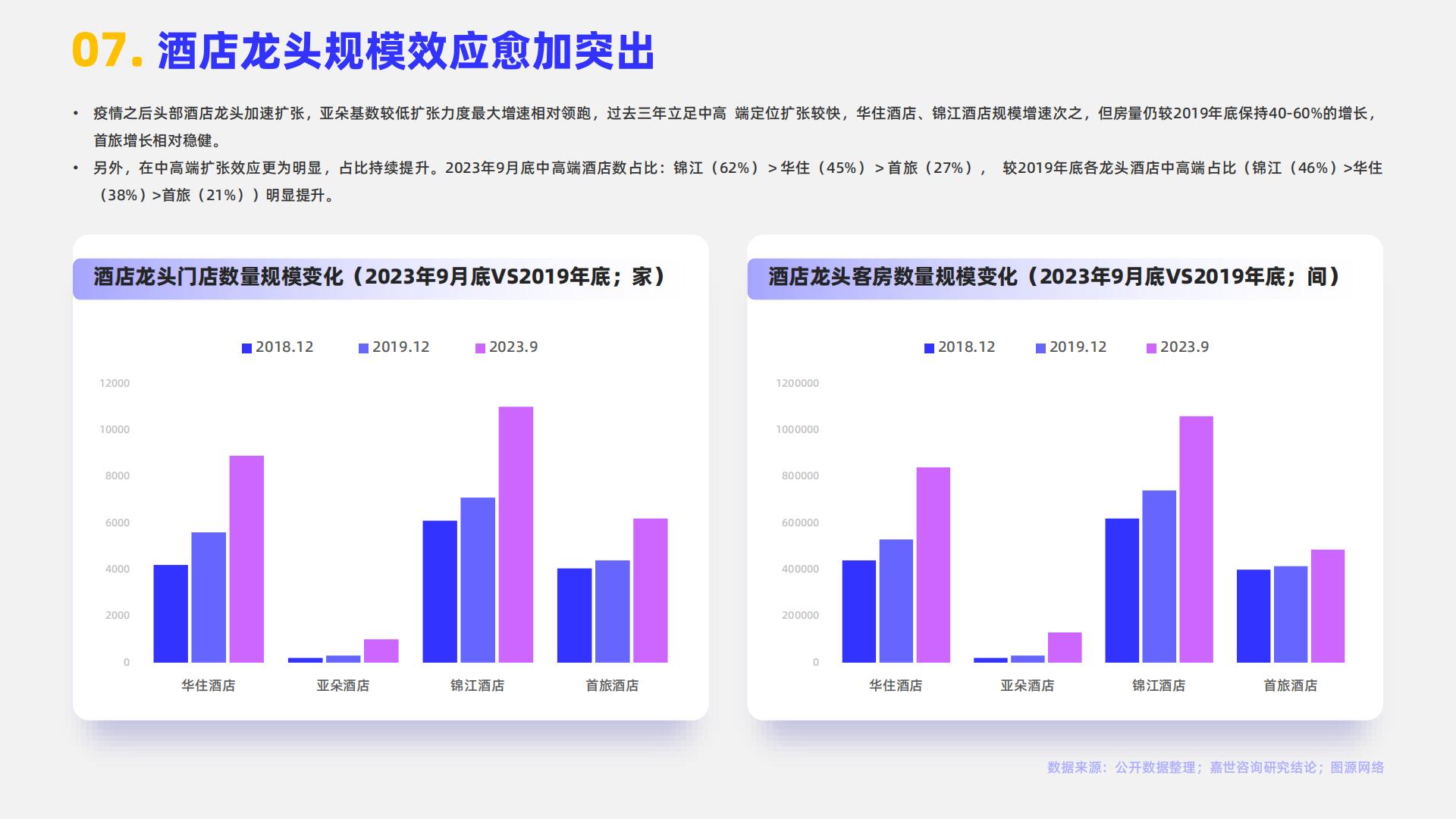Screen dimensions: 1456x819
Task: Click 锦江酒店 axis label in right chart
Action: pyautogui.click(x=1159, y=686)
